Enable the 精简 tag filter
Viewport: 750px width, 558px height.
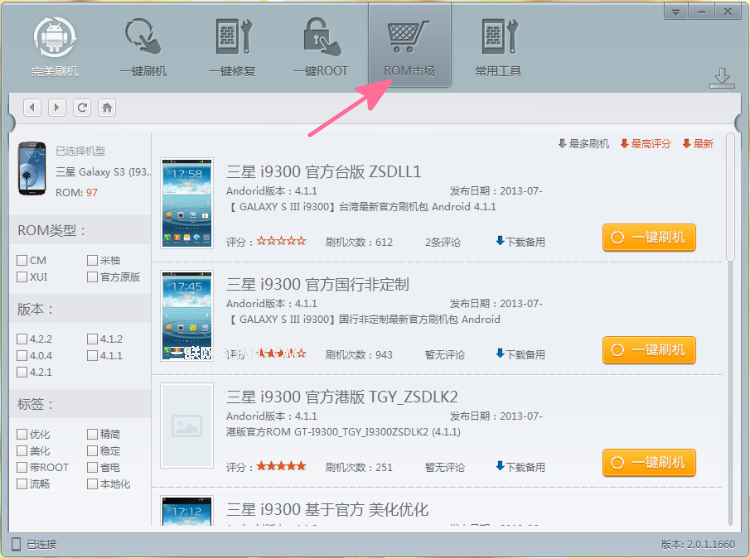tap(93, 434)
